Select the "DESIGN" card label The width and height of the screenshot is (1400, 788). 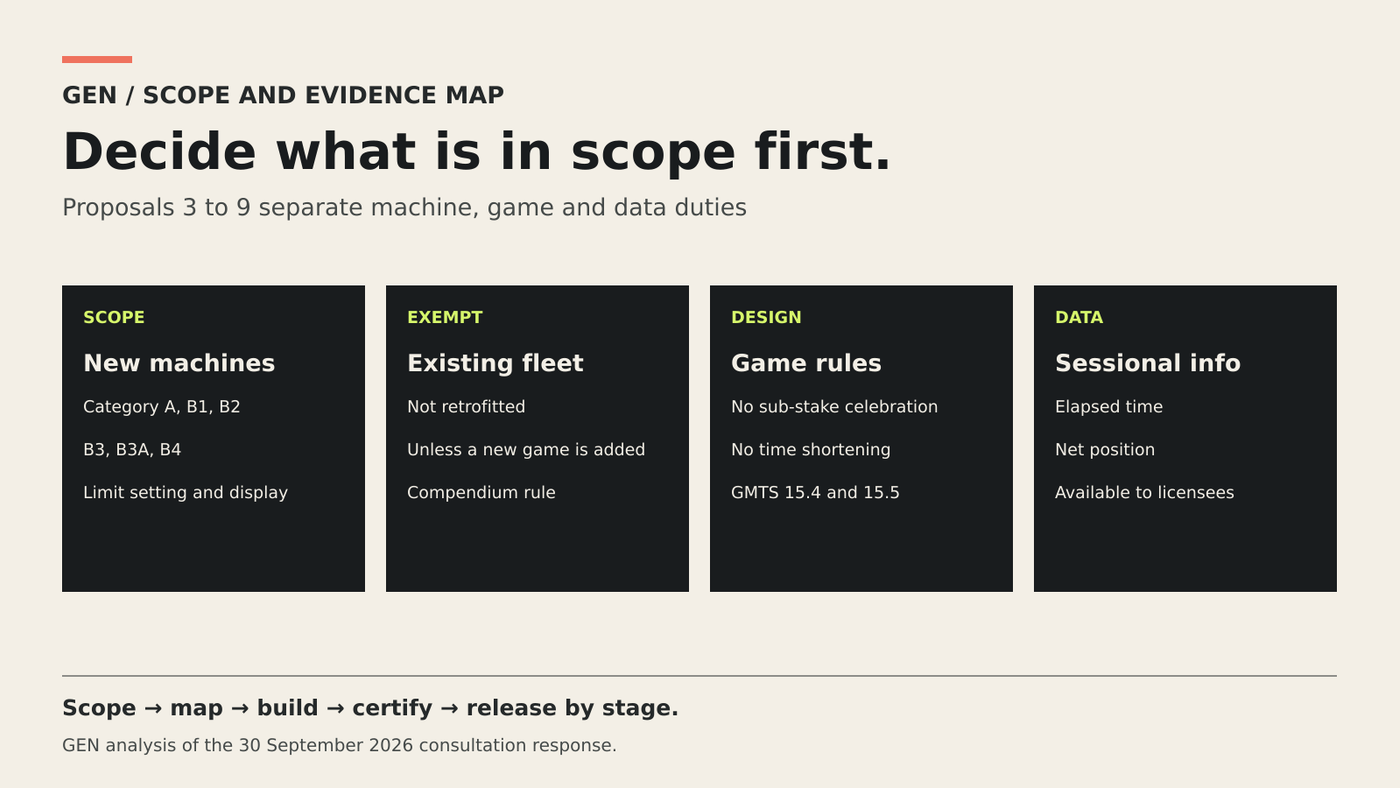(766, 317)
